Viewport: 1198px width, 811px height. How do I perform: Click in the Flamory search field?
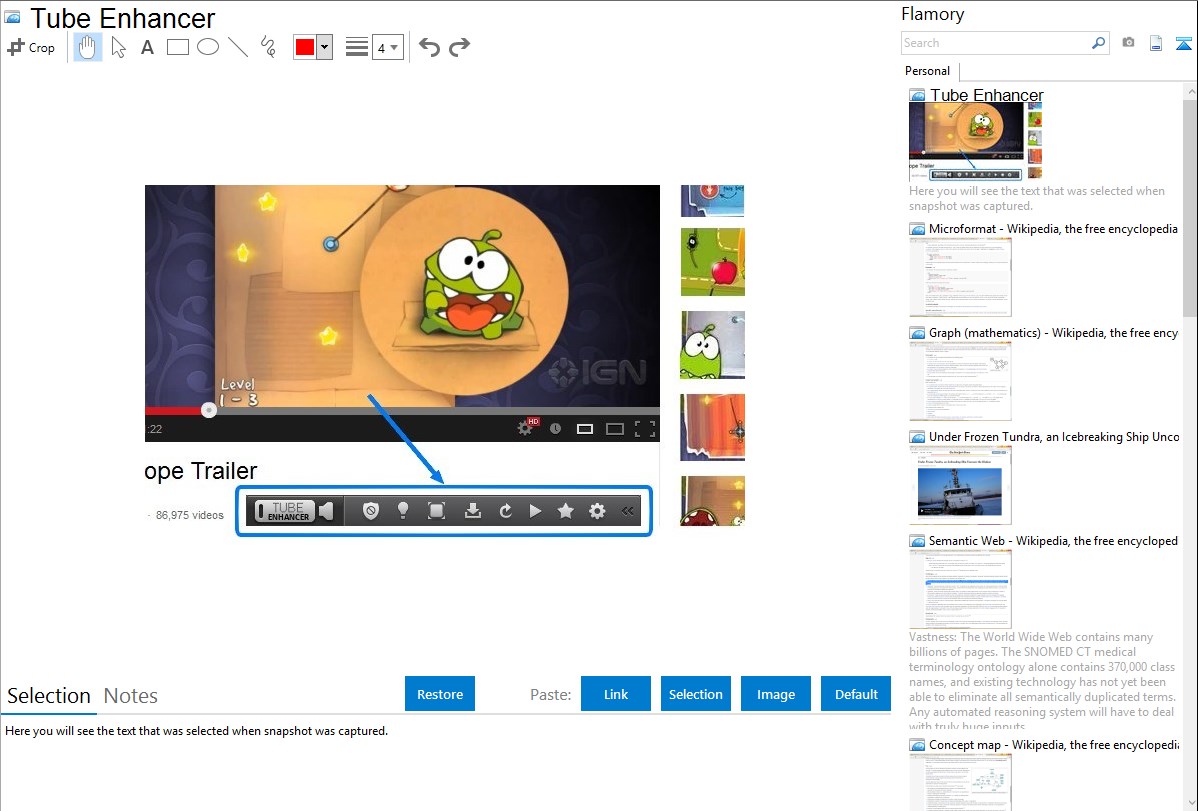click(995, 43)
